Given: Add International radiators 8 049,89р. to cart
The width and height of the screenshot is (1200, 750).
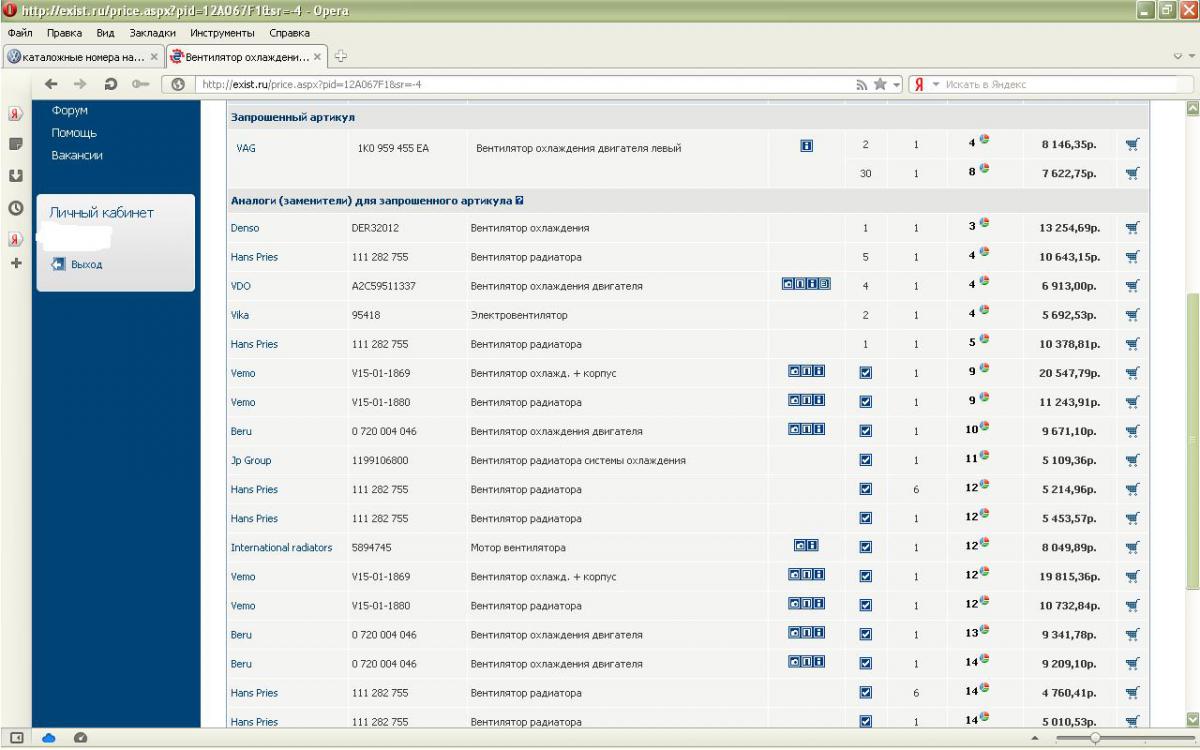Looking at the screenshot, I should pyautogui.click(x=1132, y=547).
